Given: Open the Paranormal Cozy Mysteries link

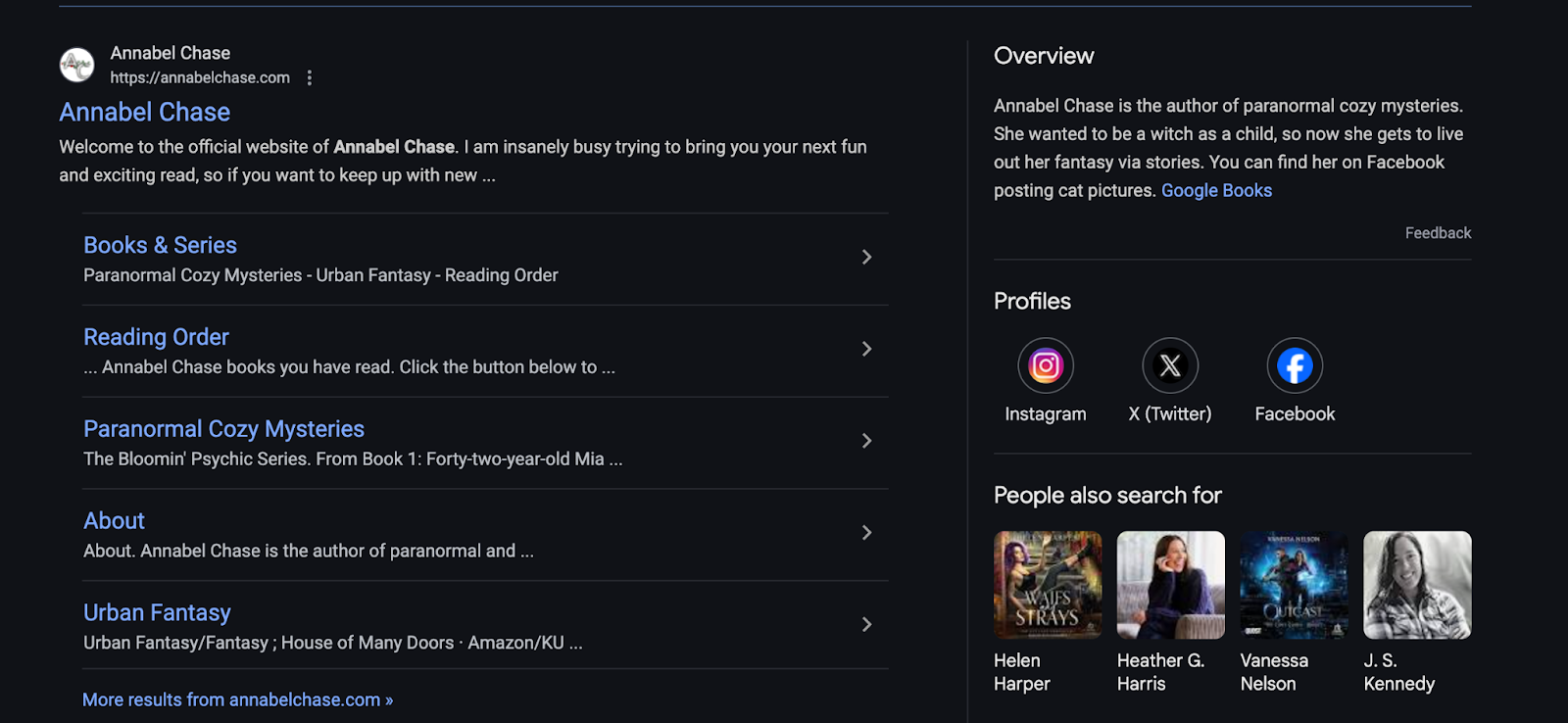Looking at the screenshot, I should click(223, 429).
